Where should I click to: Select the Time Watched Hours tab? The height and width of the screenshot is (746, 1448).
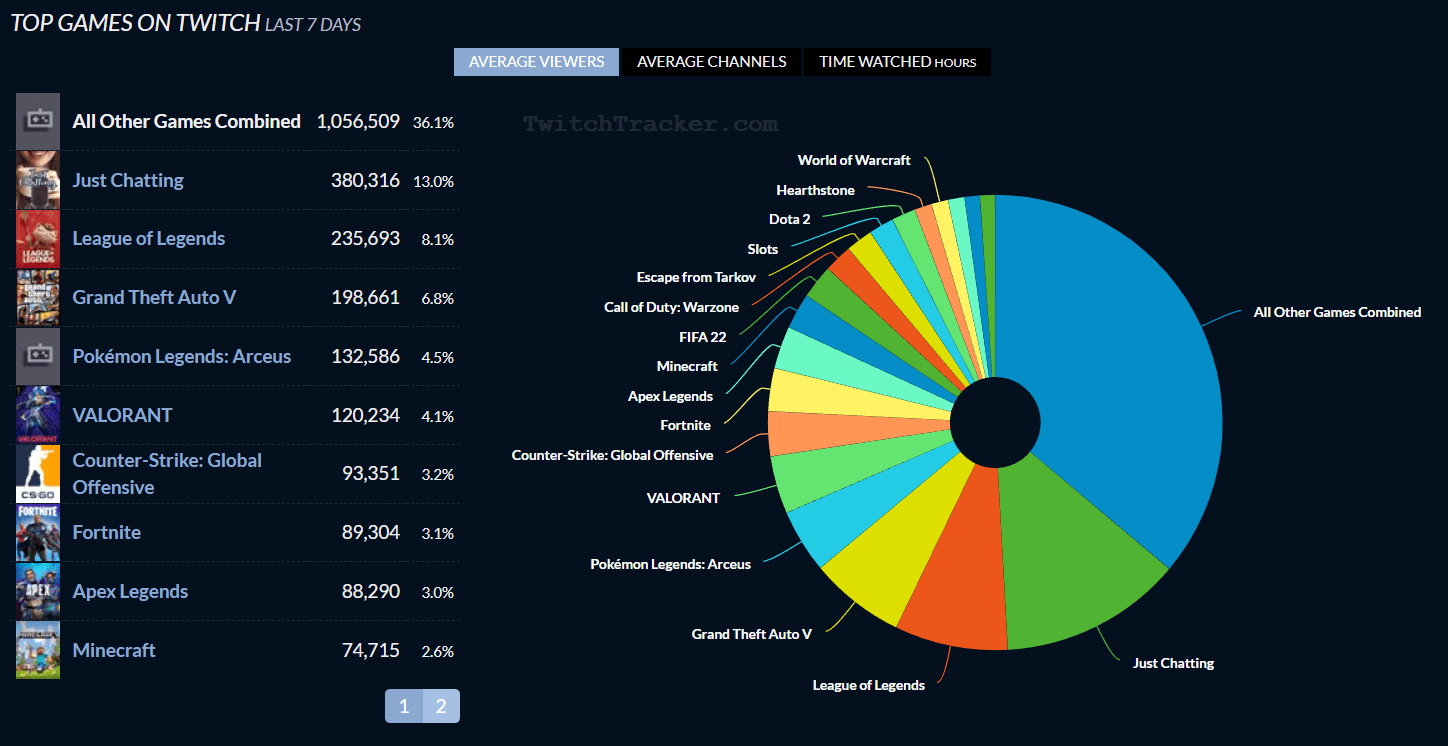pos(897,62)
